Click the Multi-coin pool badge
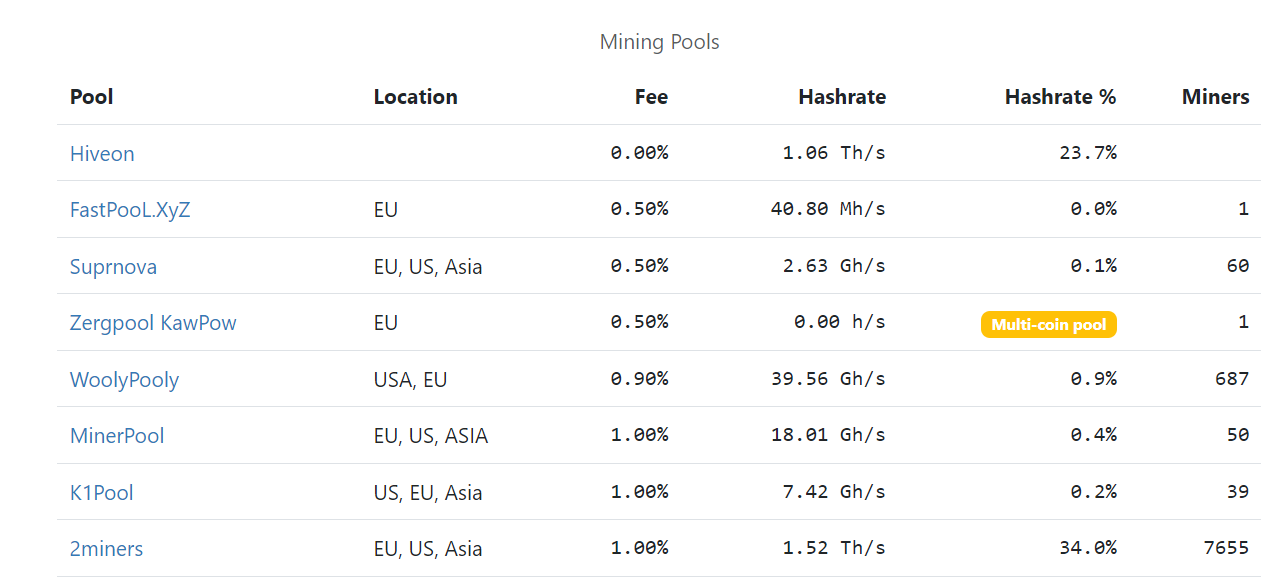The width and height of the screenshot is (1279, 579). pos(1049,325)
